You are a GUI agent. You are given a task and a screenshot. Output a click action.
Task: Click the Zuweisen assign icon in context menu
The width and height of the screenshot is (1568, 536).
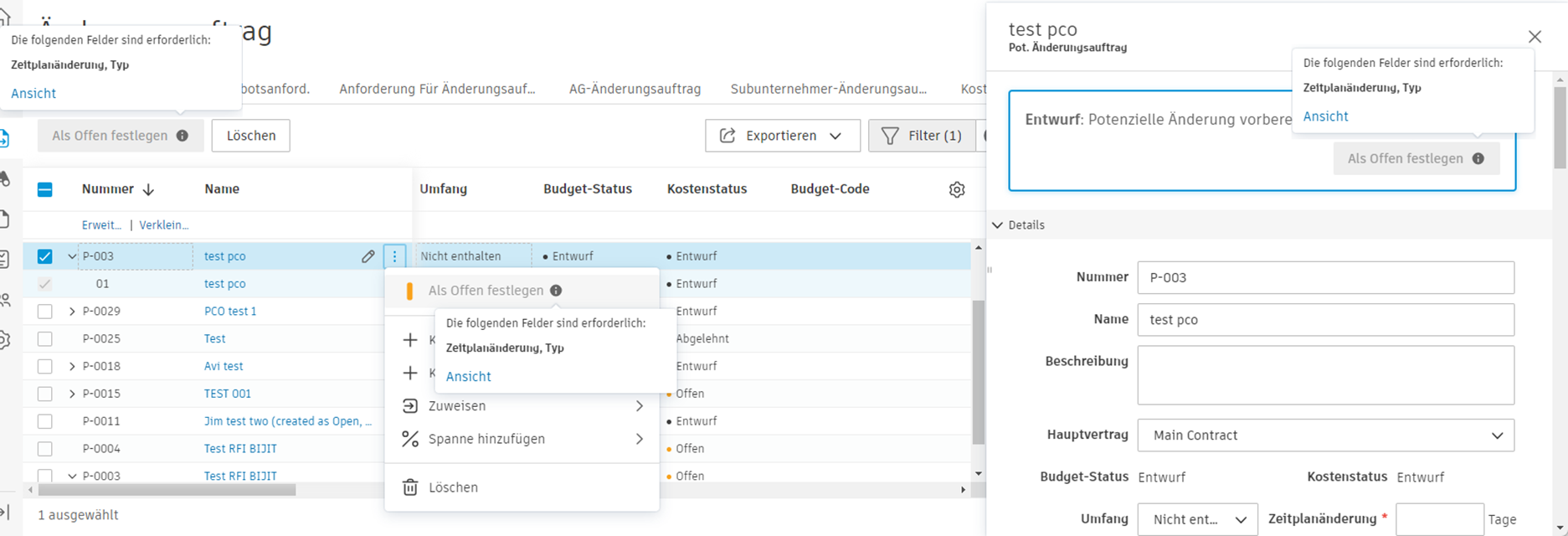click(410, 406)
